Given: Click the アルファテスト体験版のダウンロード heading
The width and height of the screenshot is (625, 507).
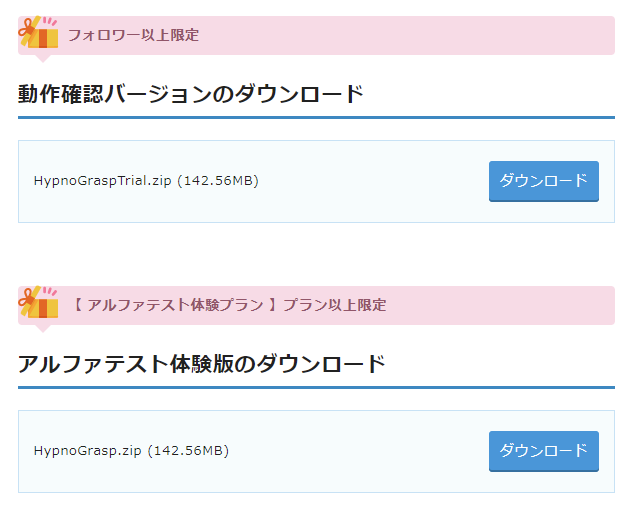Looking at the screenshot, I should click(201, 364).
